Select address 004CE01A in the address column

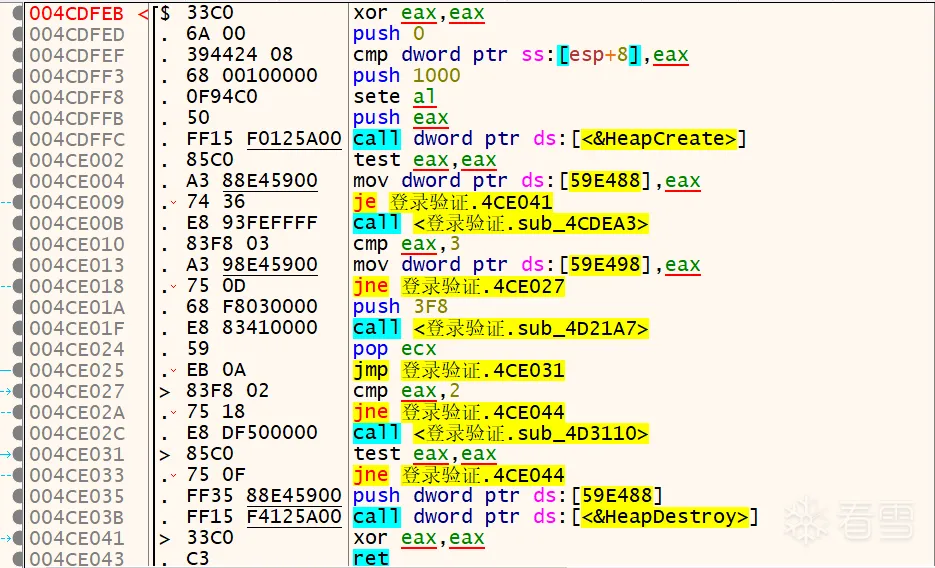(x=77, y=307)
